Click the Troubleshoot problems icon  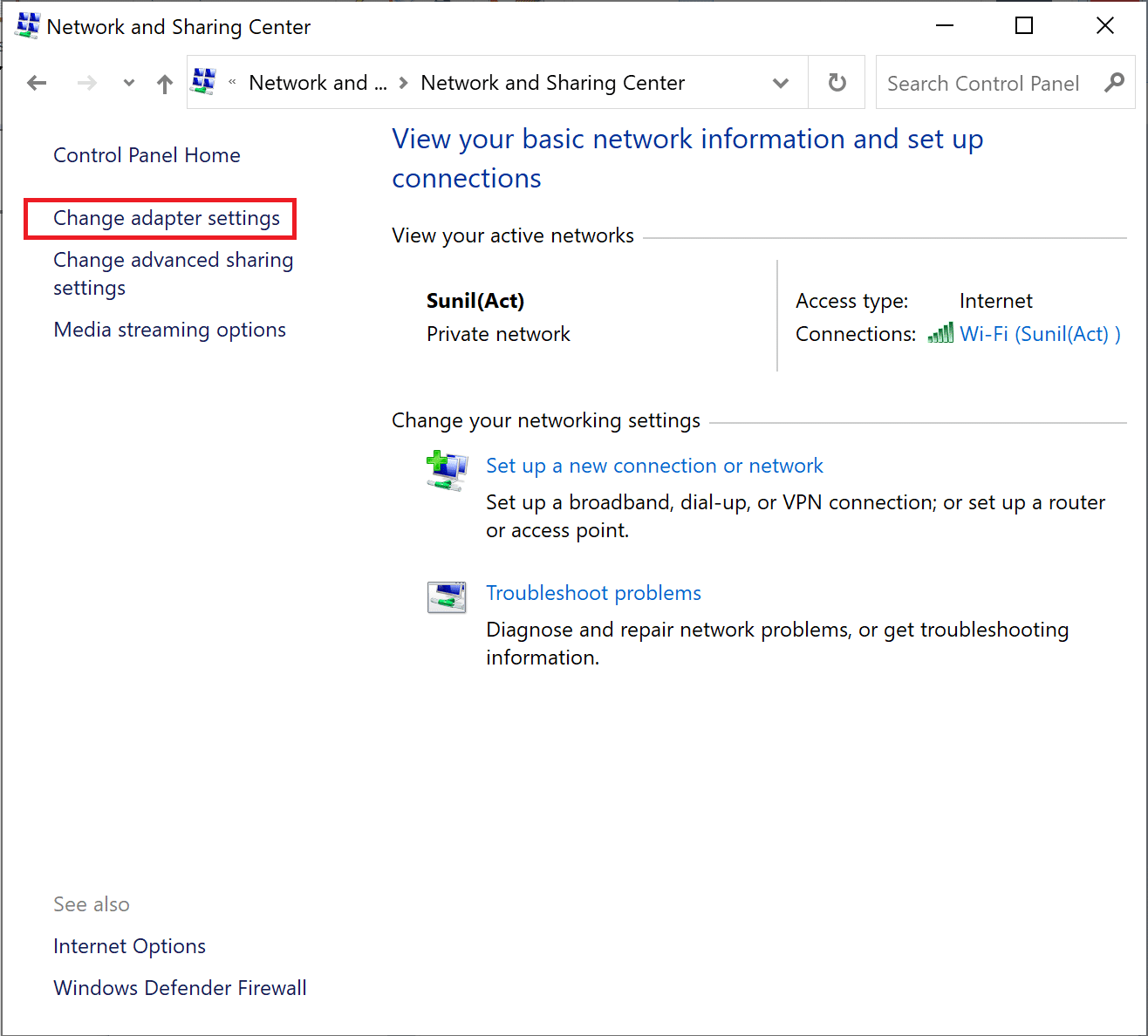pos(447,597)
